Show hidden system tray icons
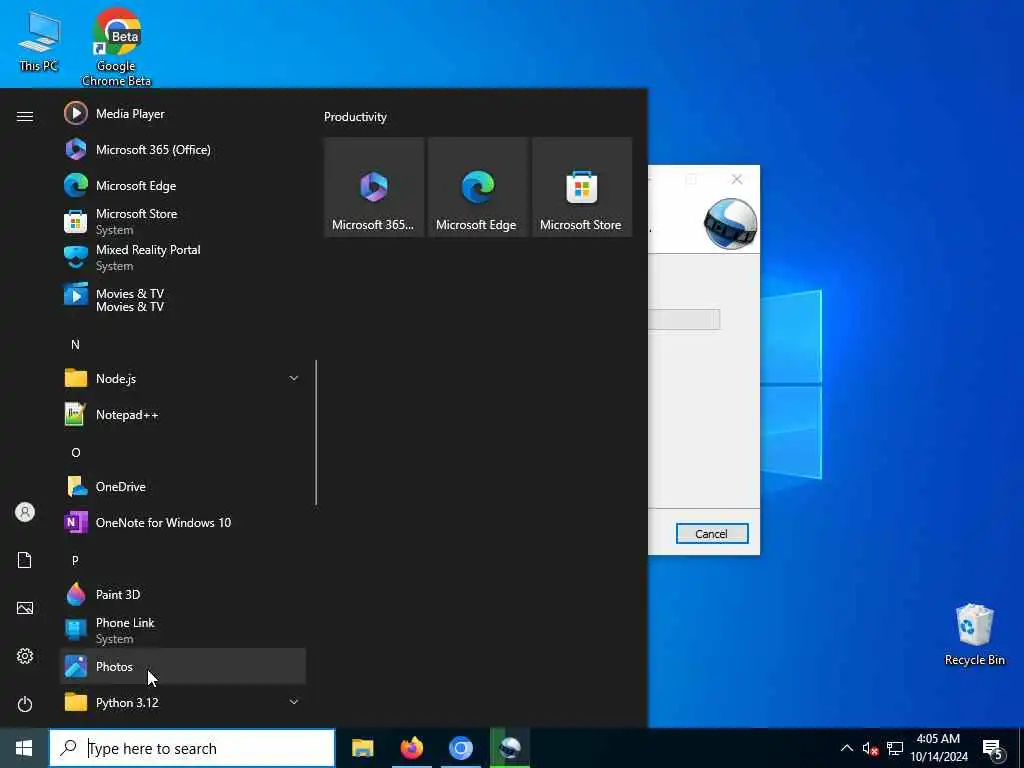This screenshot has height=768, width=1024. tap(846, 748)
